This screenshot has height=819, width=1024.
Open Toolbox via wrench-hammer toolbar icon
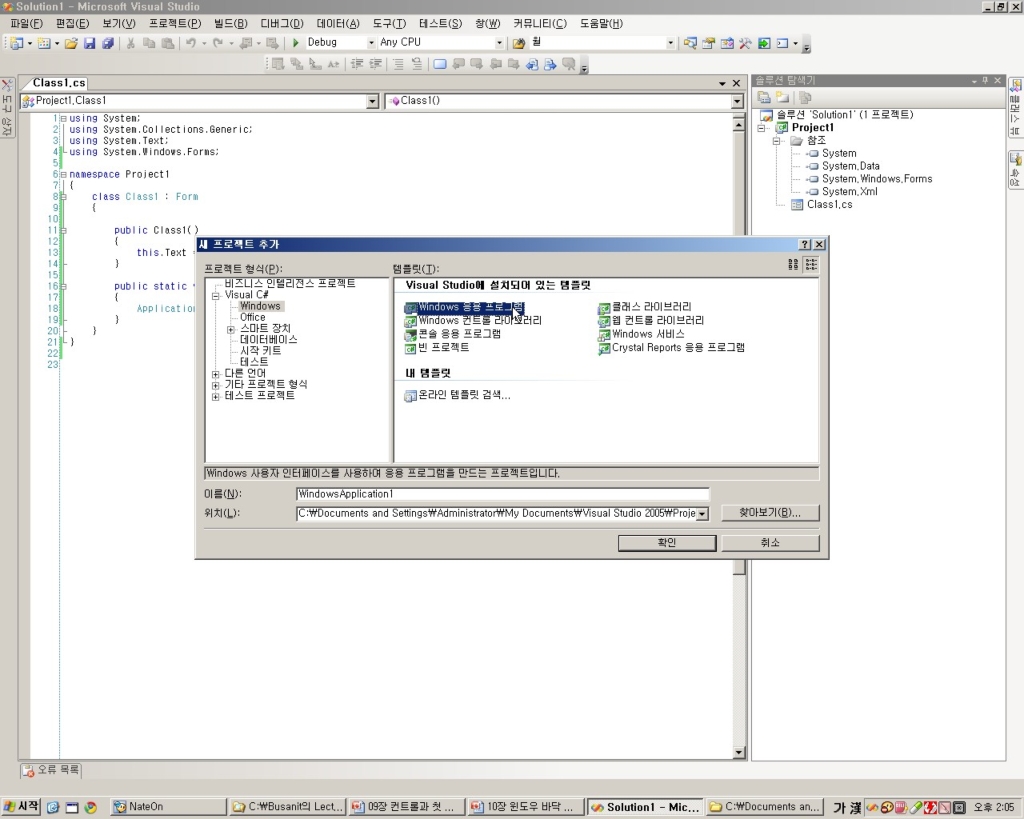click(745, 43)
